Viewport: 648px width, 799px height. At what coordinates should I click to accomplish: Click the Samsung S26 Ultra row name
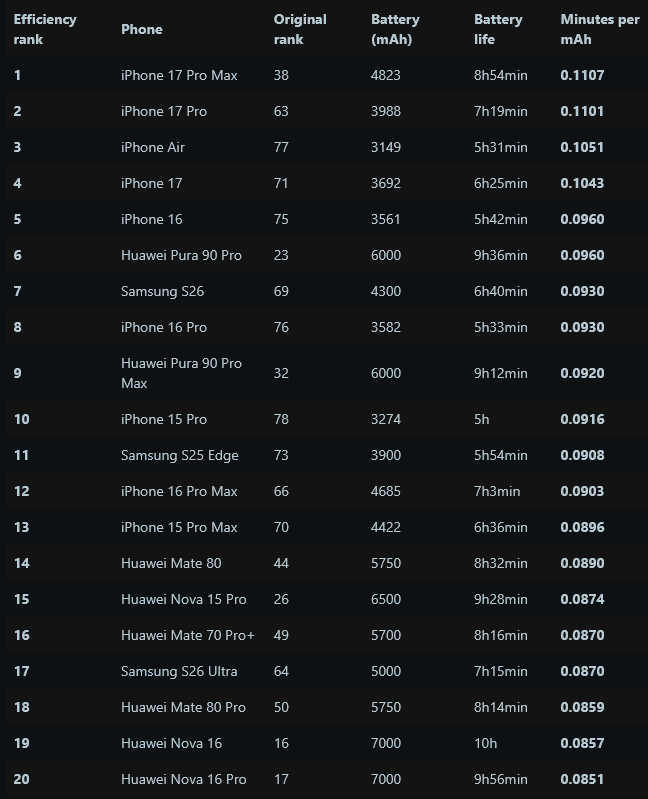click(x=179, y=671)
